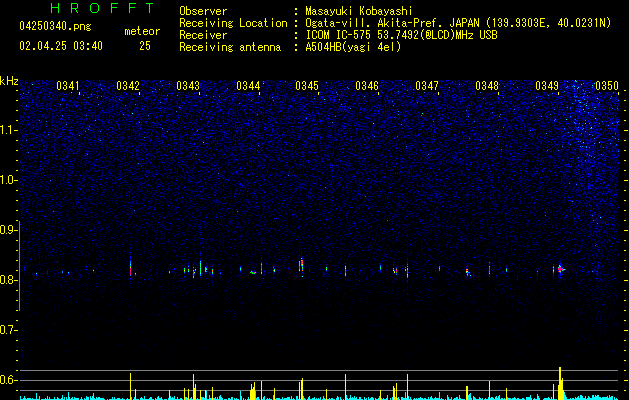Select observer name Masayuki Kobayashi
629x400 pixels.
click(x=359, y=11)
